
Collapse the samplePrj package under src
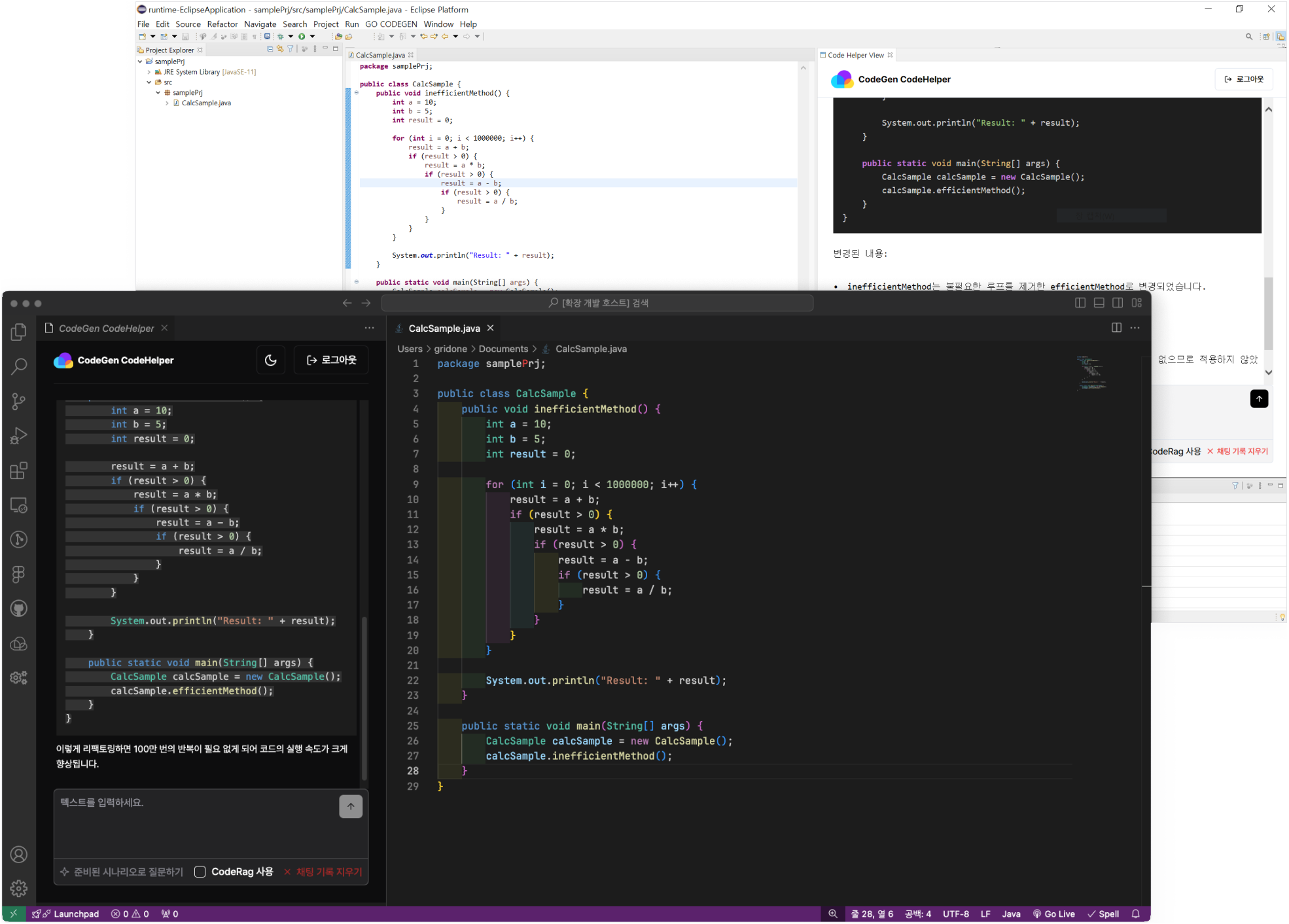point(158,93)
